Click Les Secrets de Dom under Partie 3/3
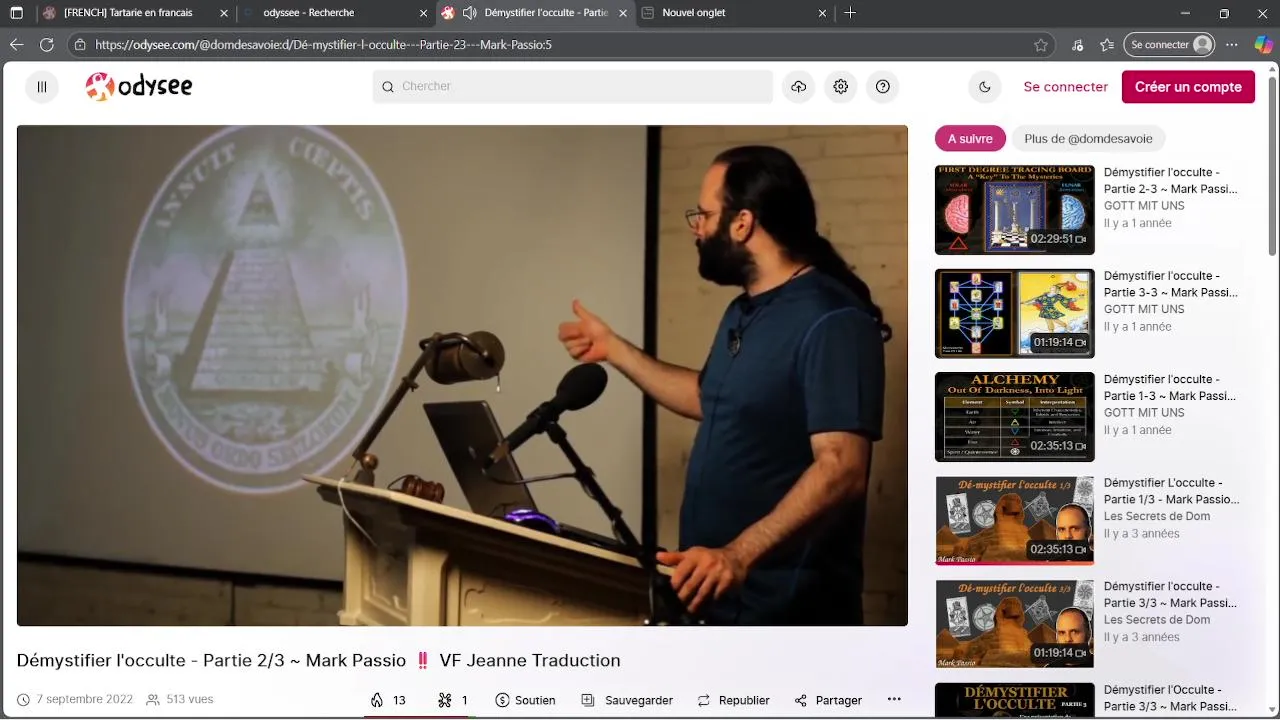 point(1157,620)
